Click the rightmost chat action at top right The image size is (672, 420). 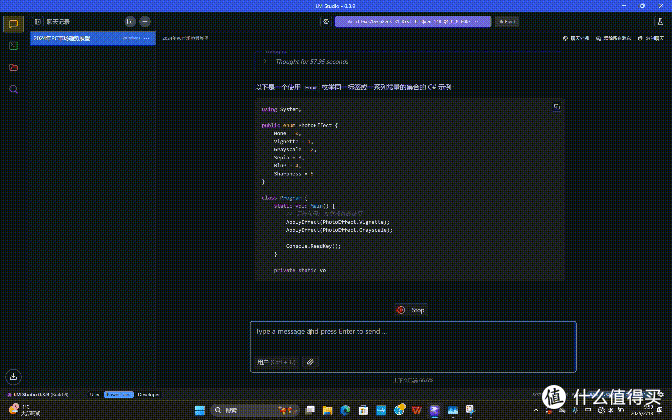651,38
